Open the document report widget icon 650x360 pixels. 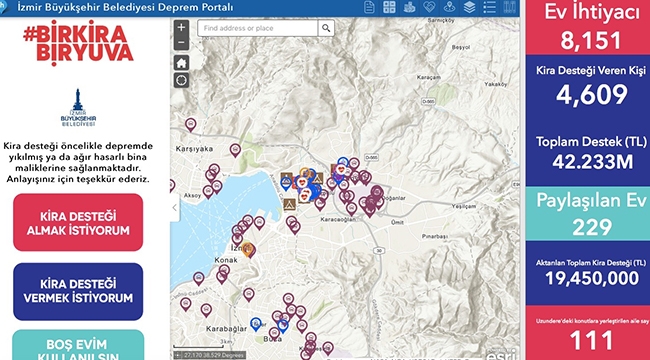click(x=369, y=7)
